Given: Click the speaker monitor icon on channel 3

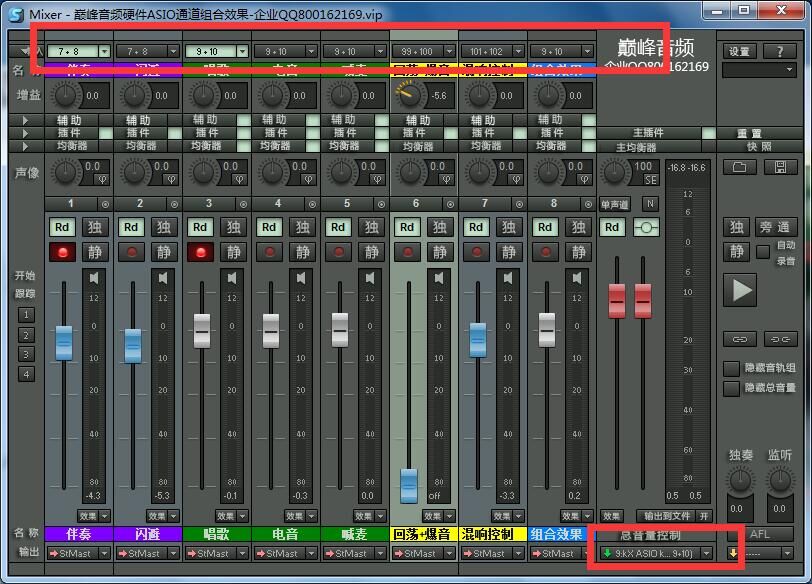Looking at the screenshot, I should click(x=233, y=277).
